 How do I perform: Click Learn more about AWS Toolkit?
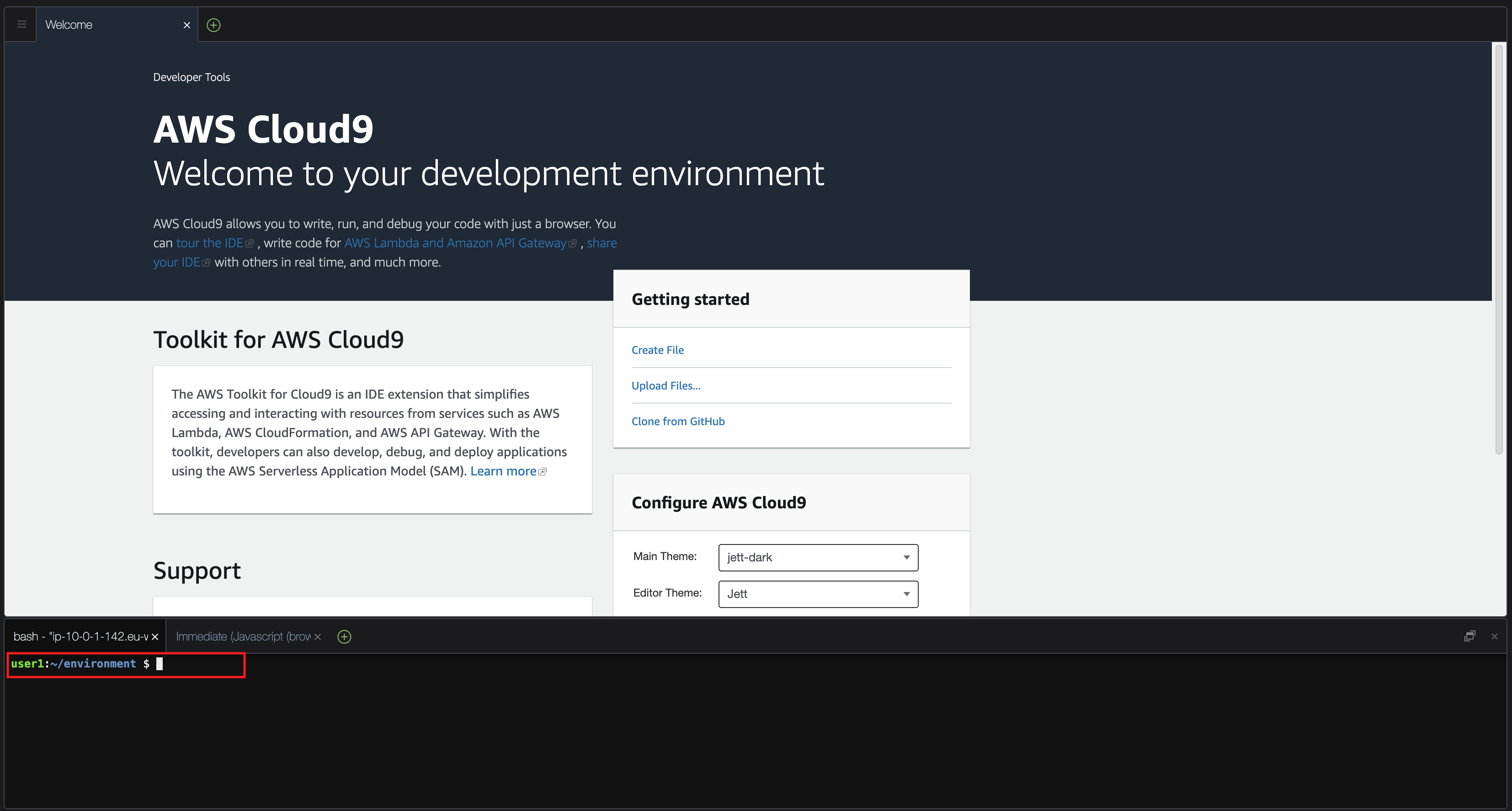point(503,472)
